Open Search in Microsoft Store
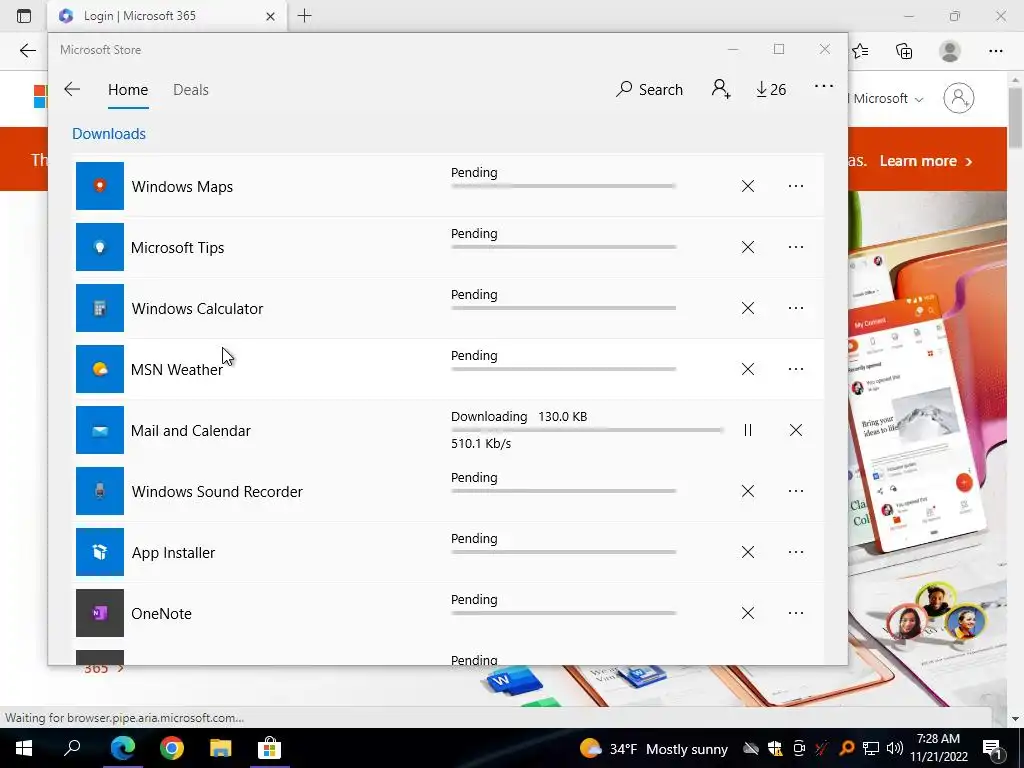This screenshot has width=1024, height=768. (x=649, y=89)
